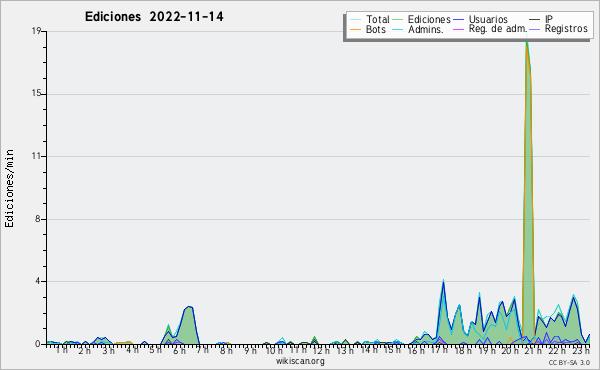
Task: Click the wikiscan.org text below the chart
Action: [x=300, y=361]
